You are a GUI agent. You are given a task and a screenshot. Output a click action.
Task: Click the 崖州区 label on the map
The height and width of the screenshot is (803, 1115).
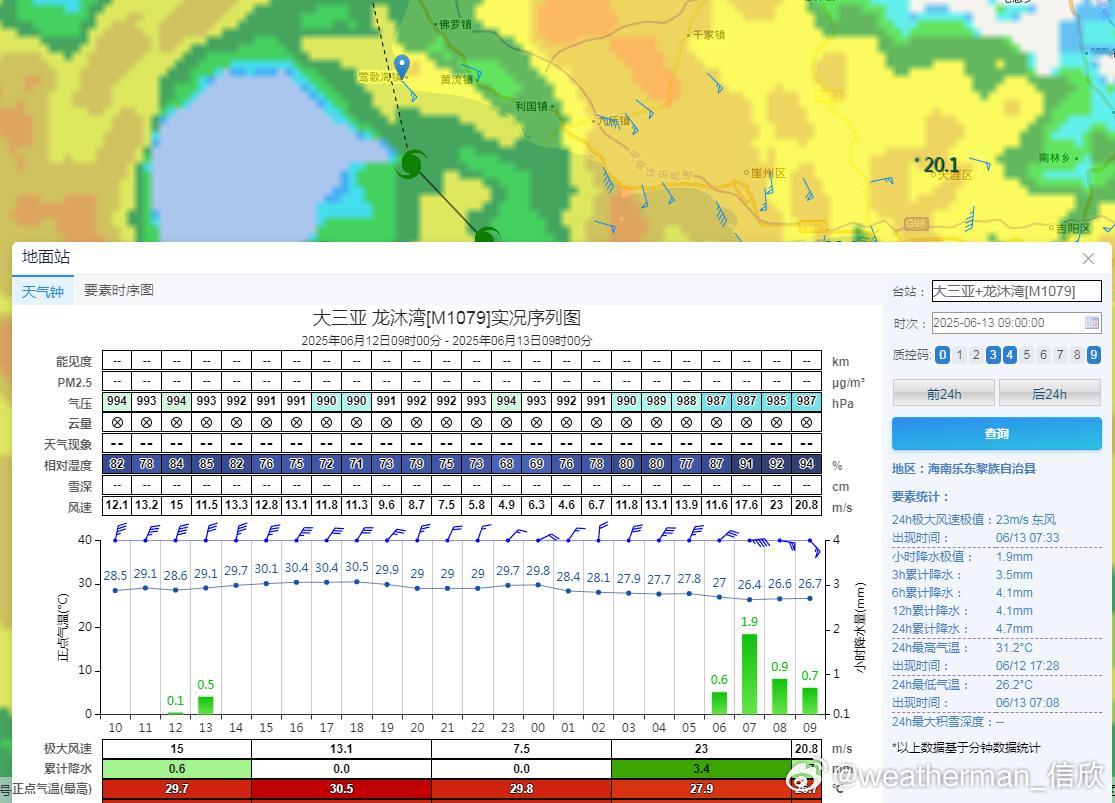tap(768, 173)
